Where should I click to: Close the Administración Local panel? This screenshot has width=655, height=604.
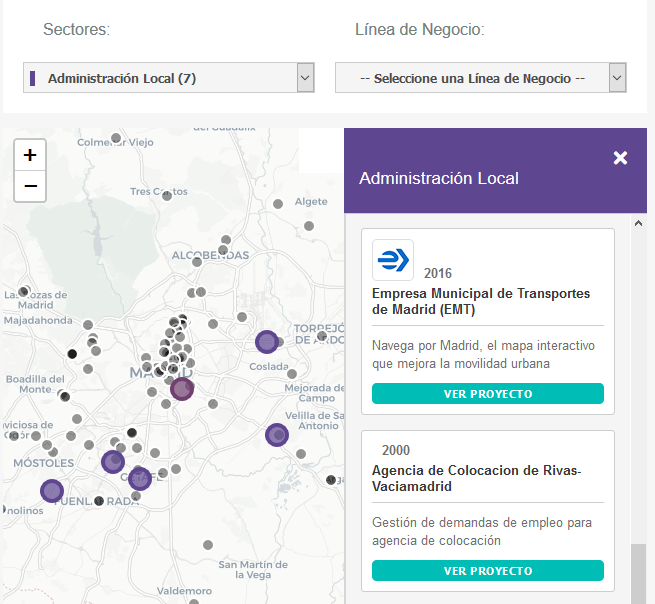620,158
